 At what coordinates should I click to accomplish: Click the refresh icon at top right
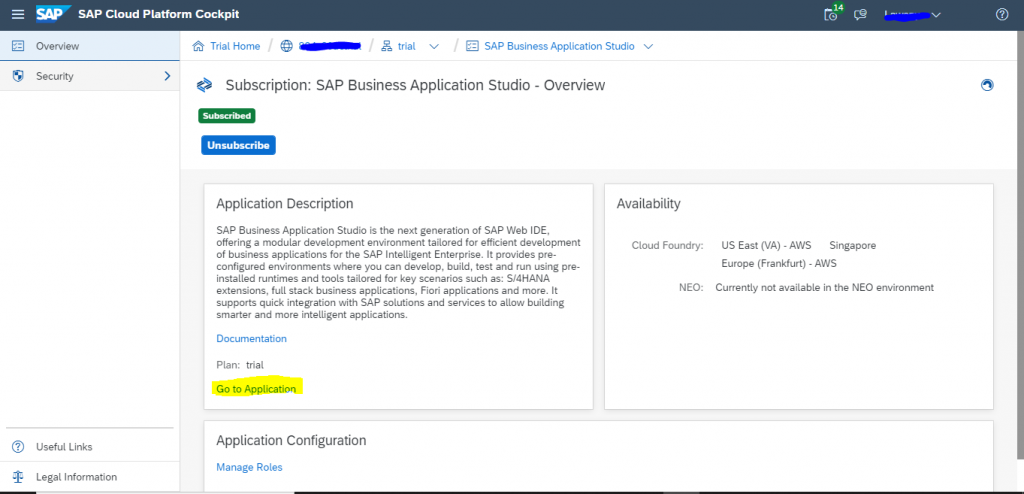pos(987,85)
